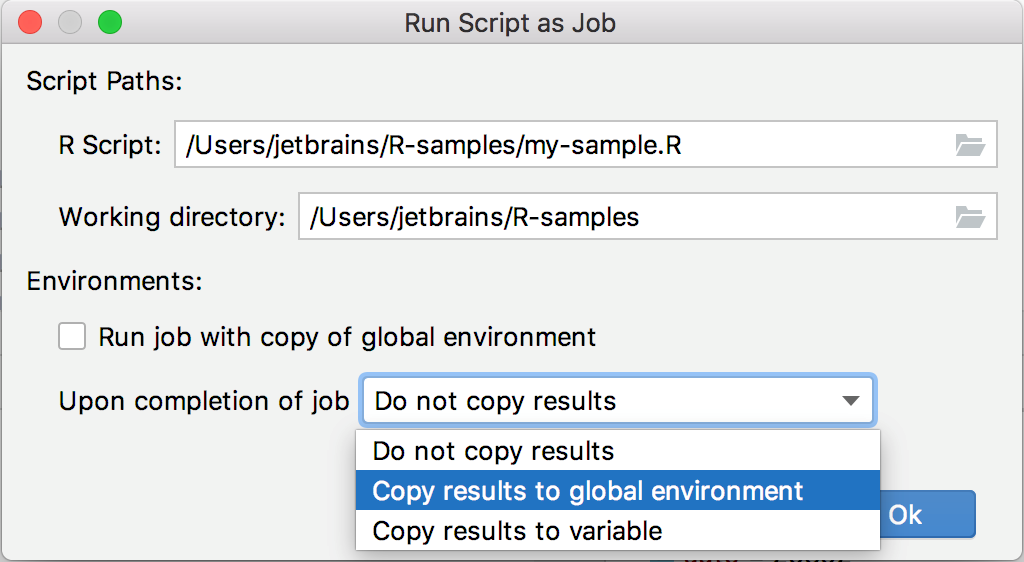
Task: Close the Run Script as Job dialog
Action: (31, 22)
